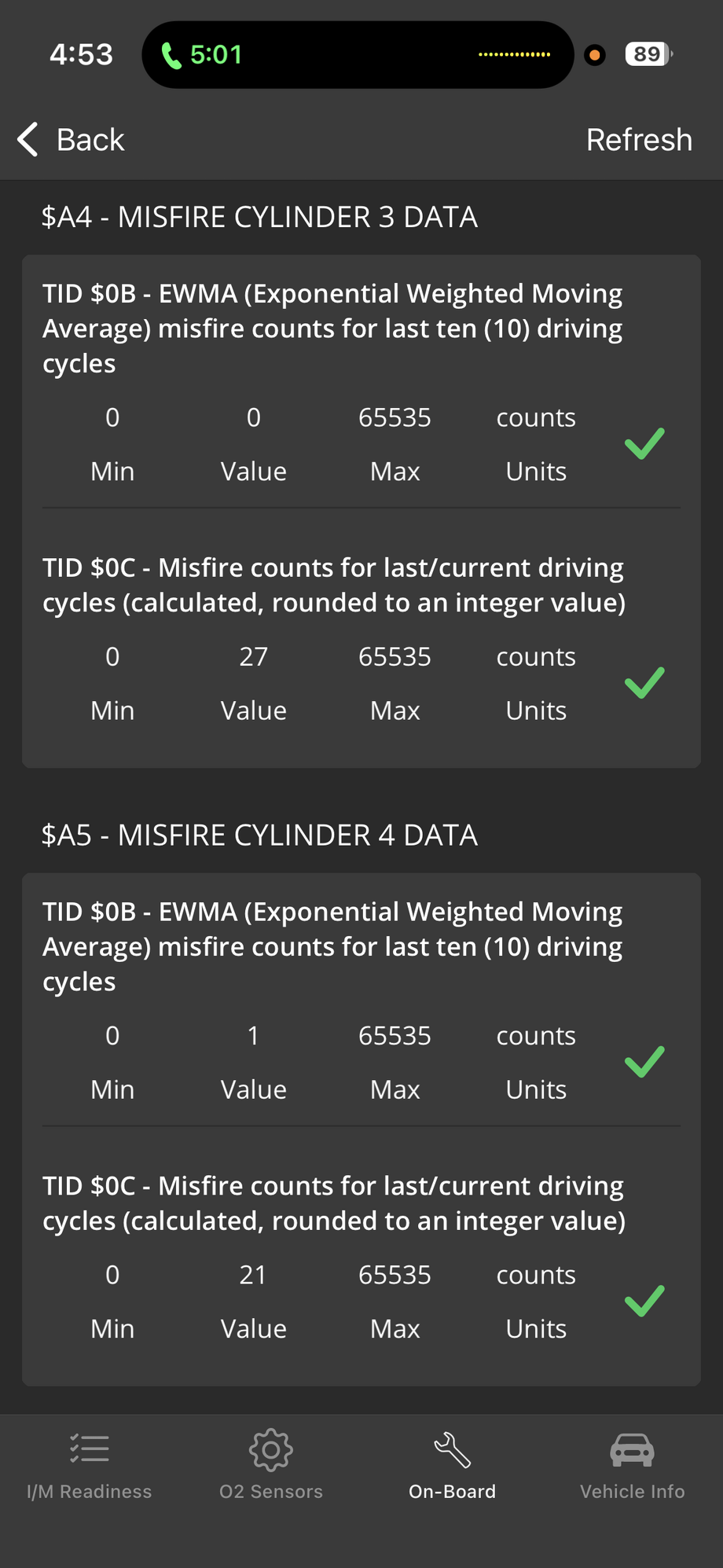723x1568 pixels.
Task: Tap green checkmark for Cylinder 3 EWMA test
Action: 644,444
